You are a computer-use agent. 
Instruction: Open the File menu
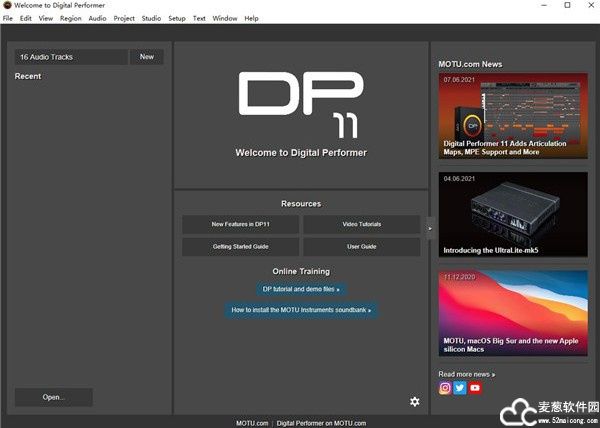[x=8, y=18]
